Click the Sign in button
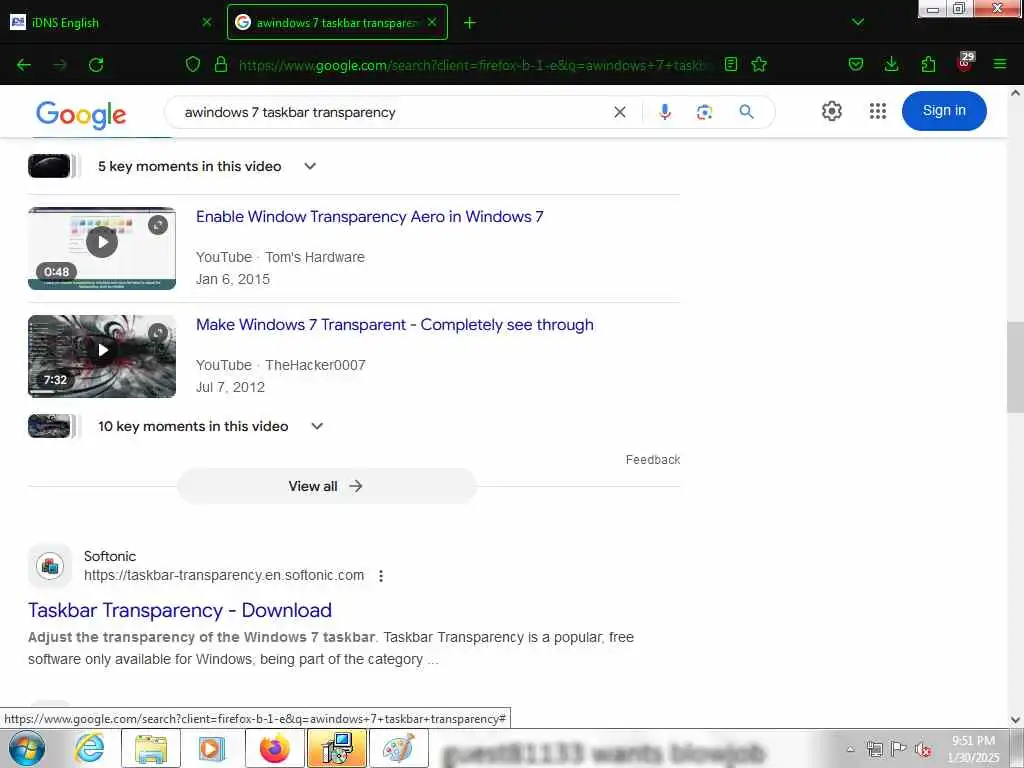The height and width of the screenshot is (768, 1024). [x=944, y=111]
